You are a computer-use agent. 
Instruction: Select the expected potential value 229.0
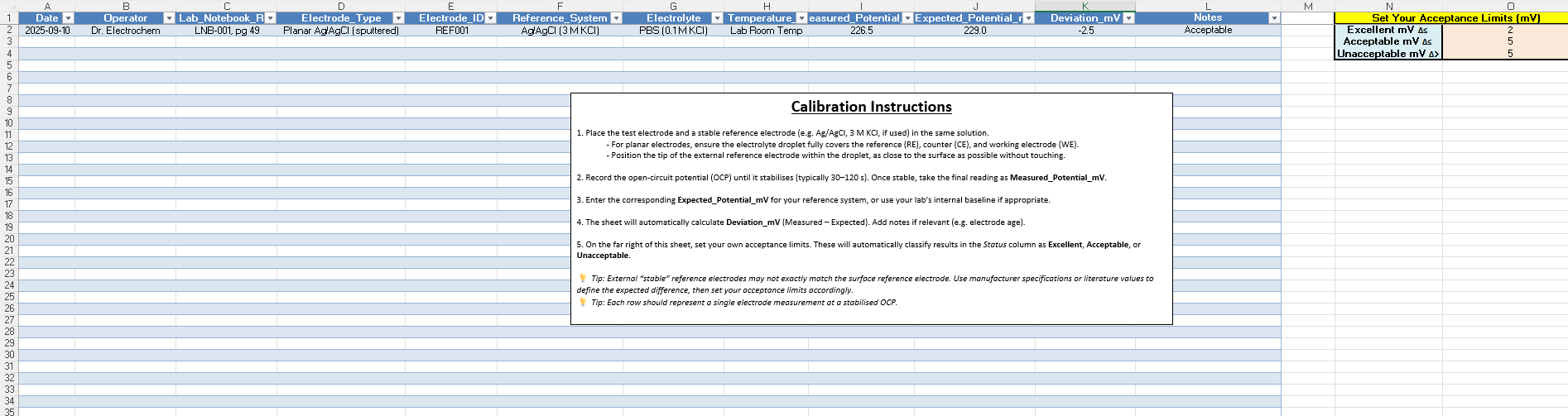click(x=974, y=30)
